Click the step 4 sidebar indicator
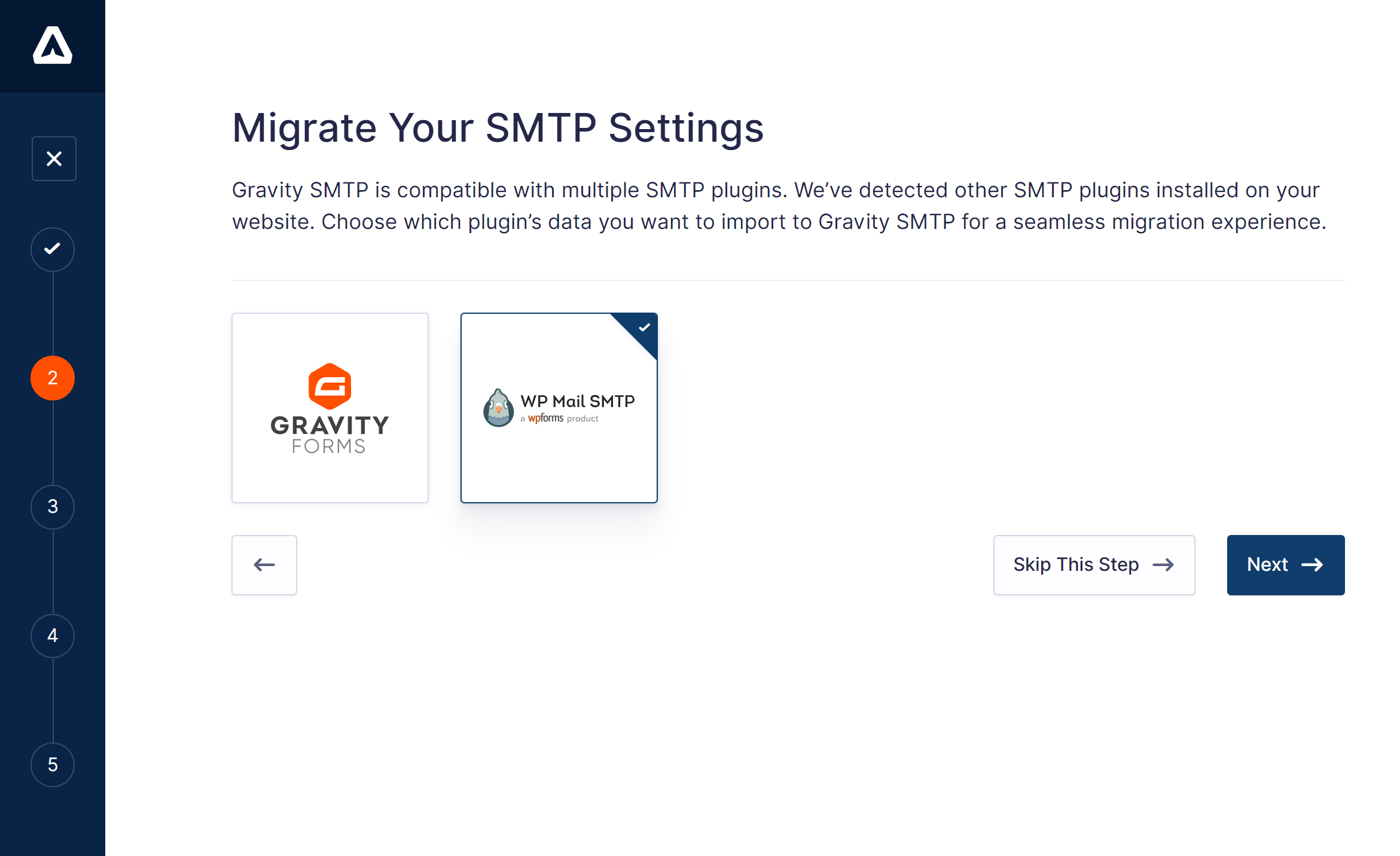Viewport: 1400px width, 856px height. (53, 635)
